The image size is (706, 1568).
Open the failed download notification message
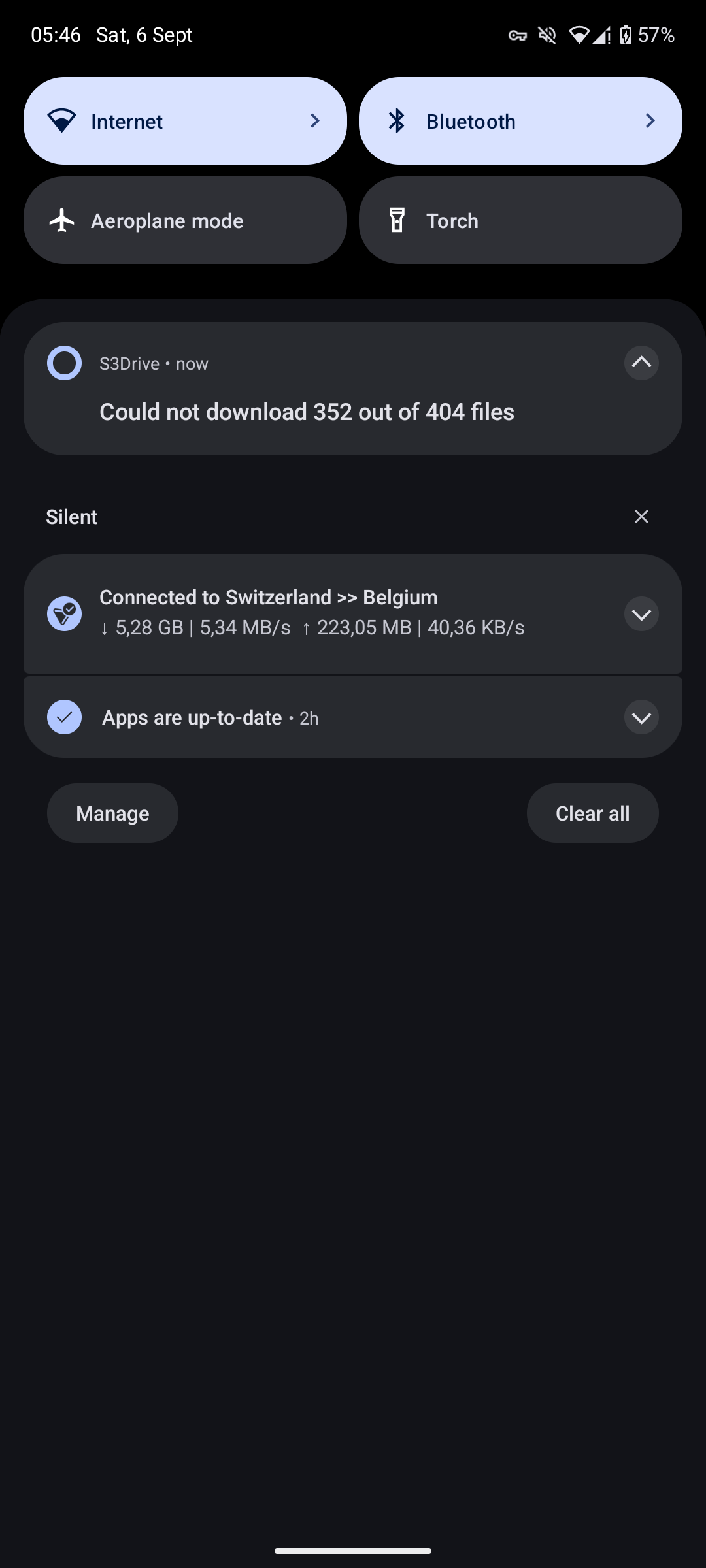[307, 412]
